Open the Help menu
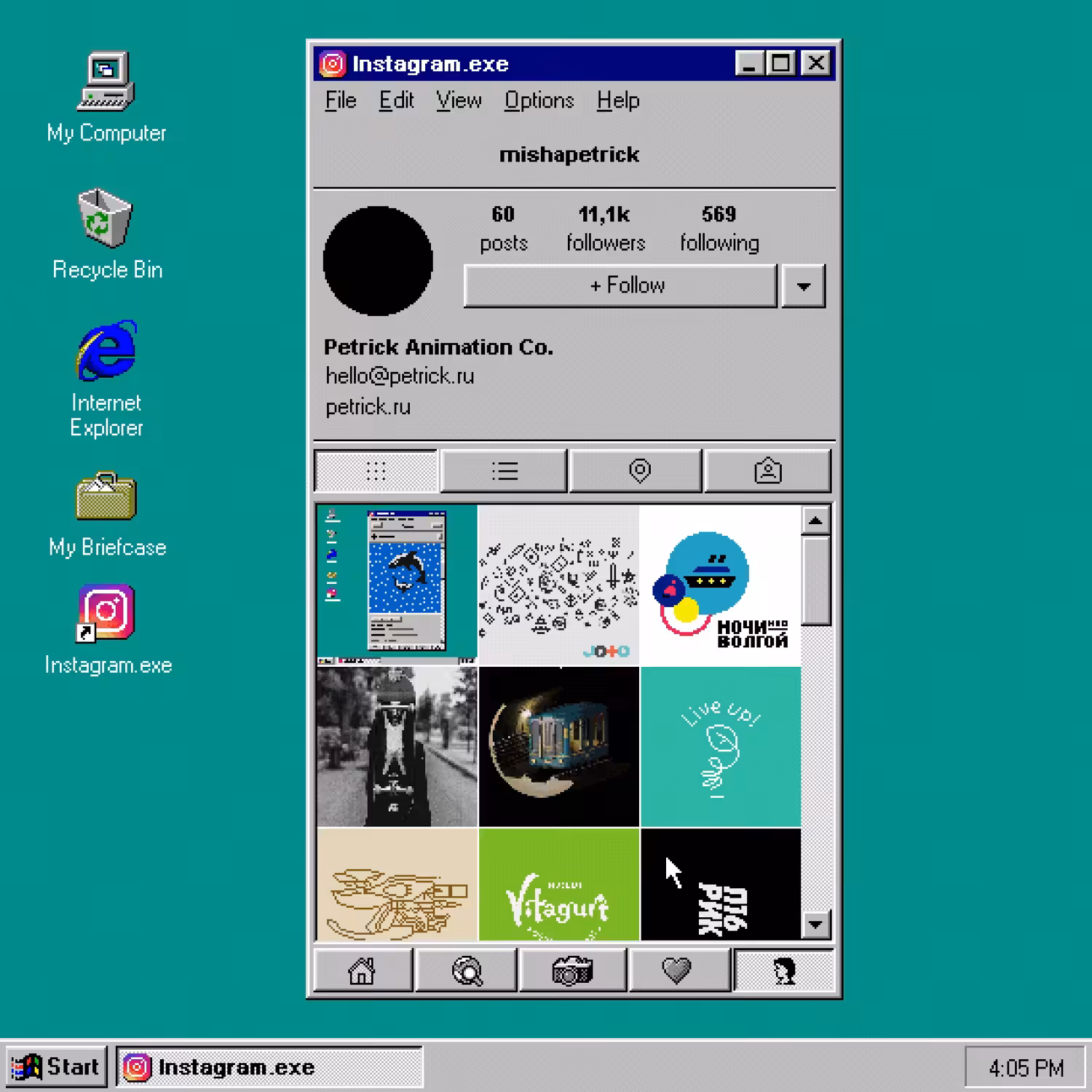 click(618, 100)
